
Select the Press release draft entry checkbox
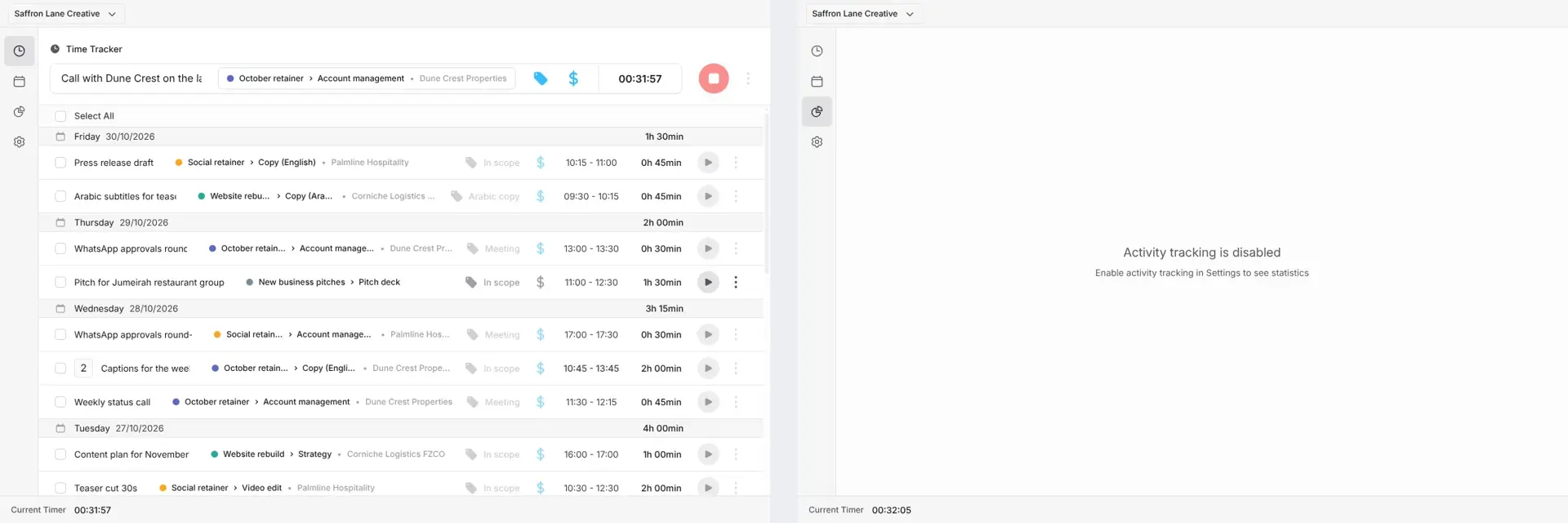[x=60, y=163]
